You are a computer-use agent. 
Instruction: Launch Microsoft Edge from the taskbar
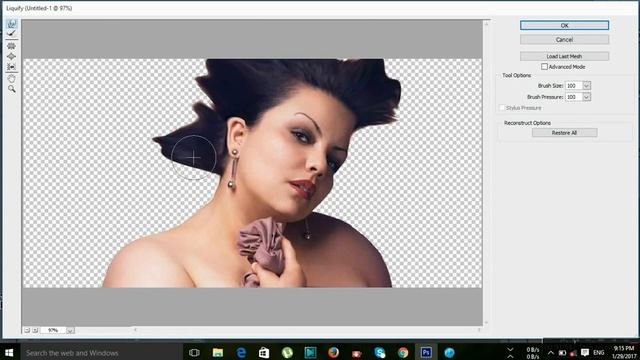[x=241, y=353]
